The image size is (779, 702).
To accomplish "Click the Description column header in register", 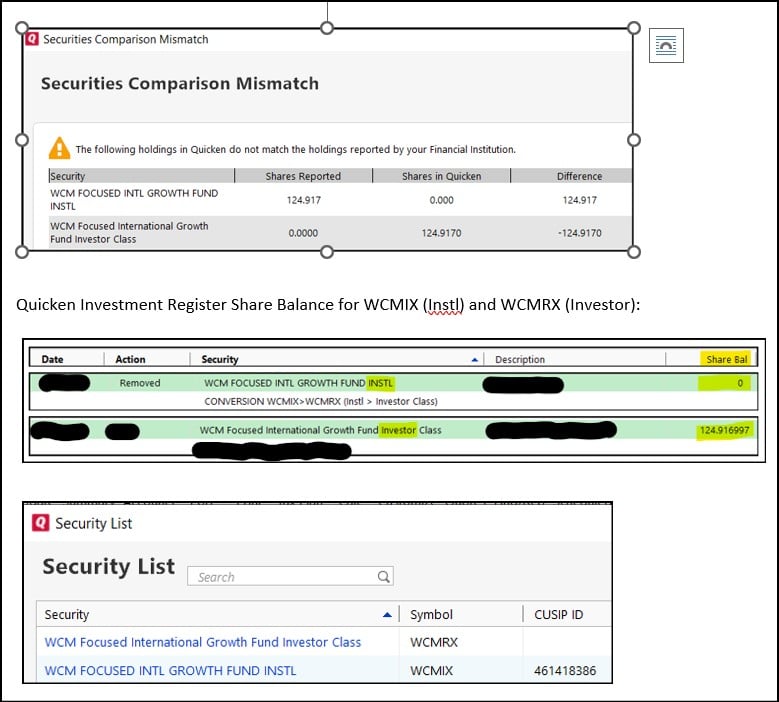I will (520, 359).
